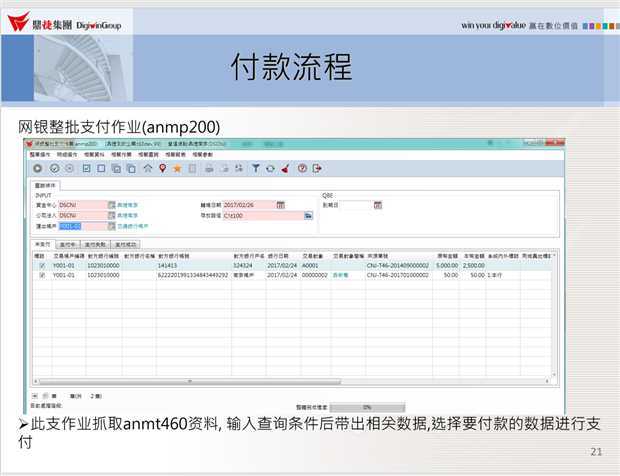Open the QBE date calendar picker
Screen dimensions: 620x476
pyautogui.click(x=378, y=204)
